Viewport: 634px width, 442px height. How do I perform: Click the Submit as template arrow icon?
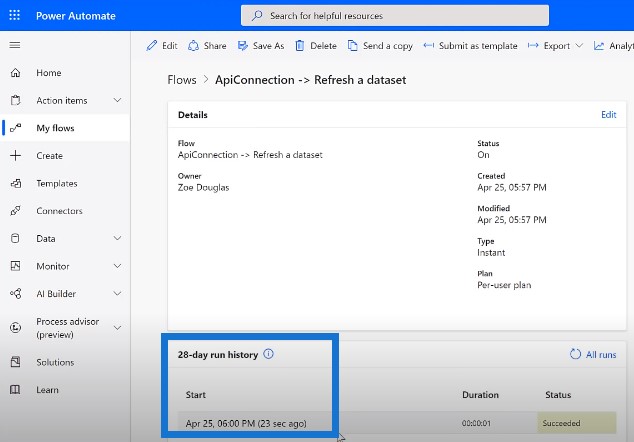tap(429, 45)
